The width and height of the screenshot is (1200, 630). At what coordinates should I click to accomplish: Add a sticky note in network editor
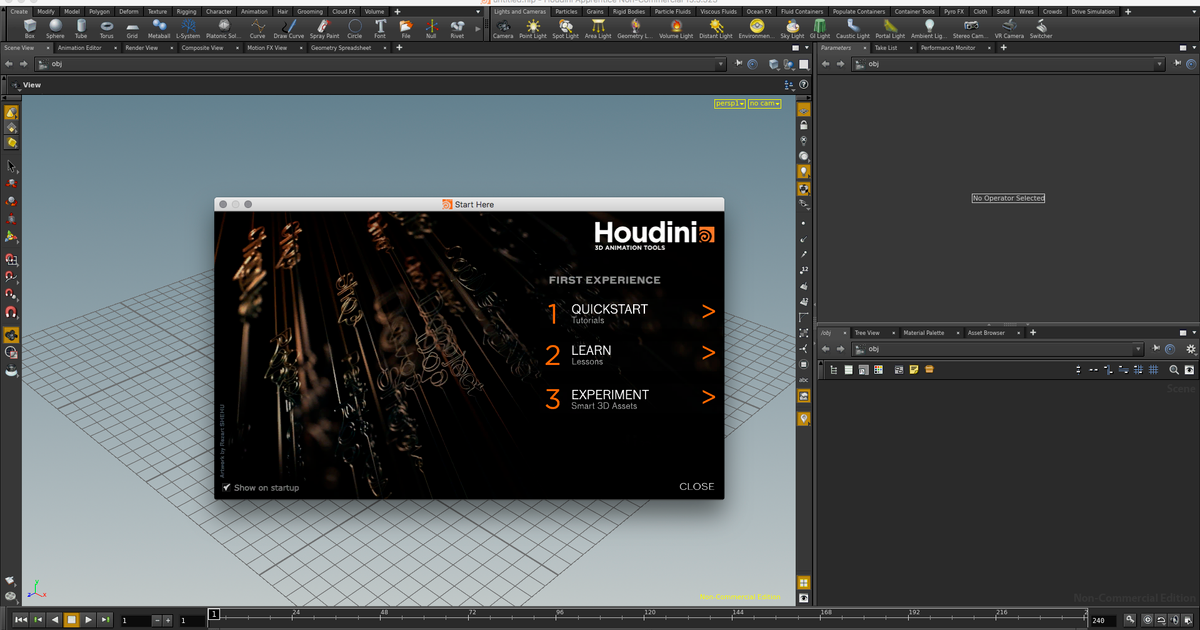(x=914, y=369)
